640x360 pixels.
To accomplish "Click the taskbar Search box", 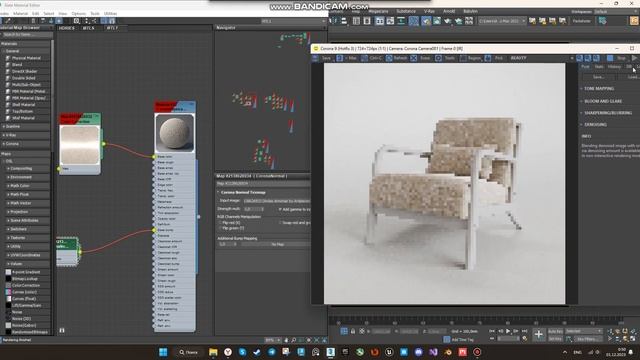I will 188,352.
